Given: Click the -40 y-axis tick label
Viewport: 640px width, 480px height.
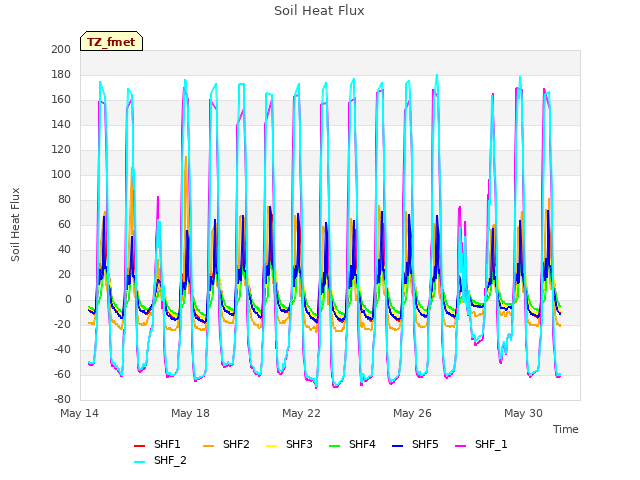Looking at the screenshot, I should coord(62,349).
